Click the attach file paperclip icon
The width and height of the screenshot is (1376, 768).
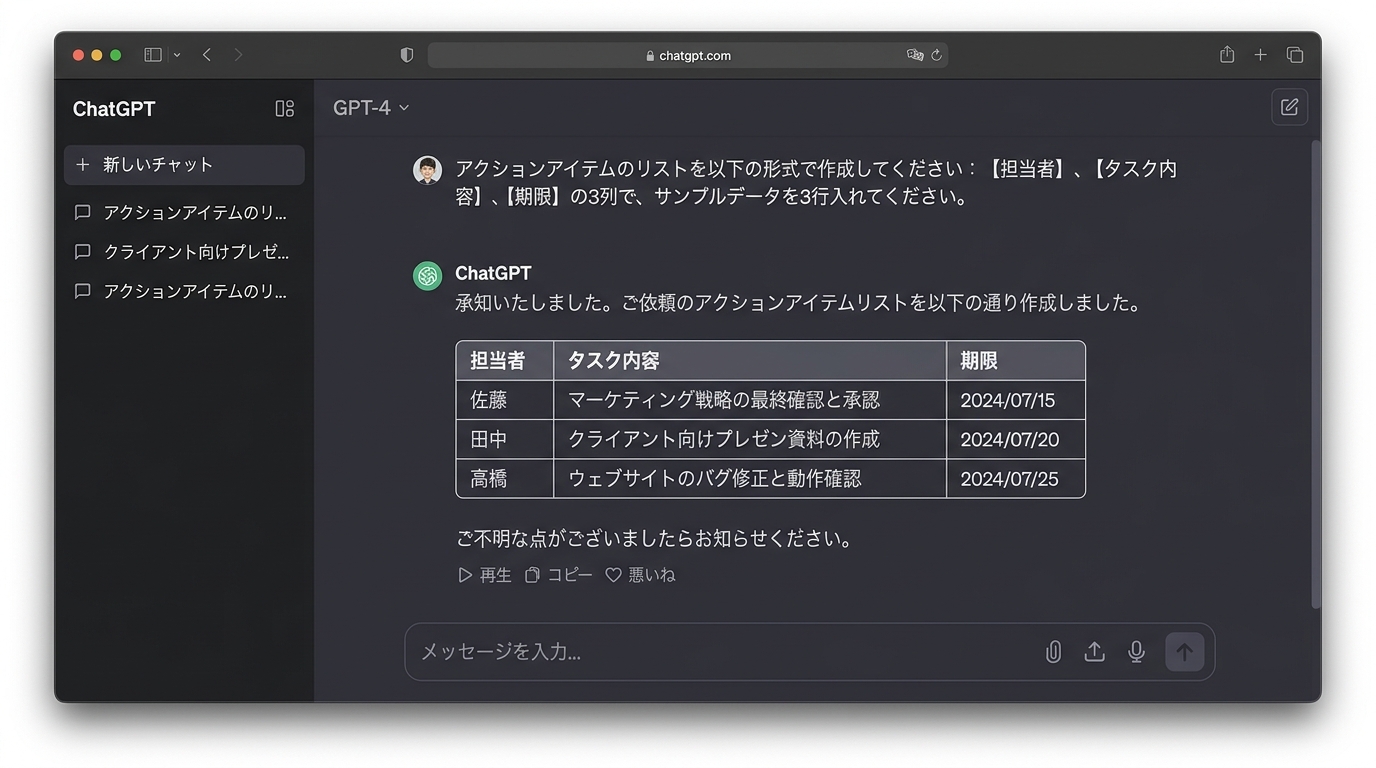[x=1053, y=652]
